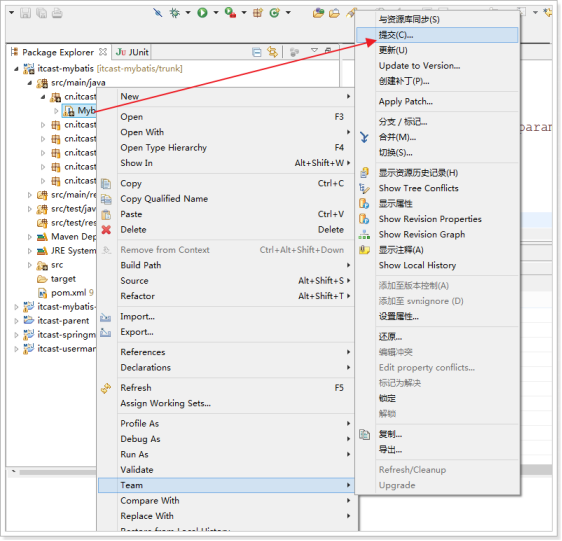This screenshot has width=562, height=541.
Task: Choose Update to Version...
Action: (437, 66)
